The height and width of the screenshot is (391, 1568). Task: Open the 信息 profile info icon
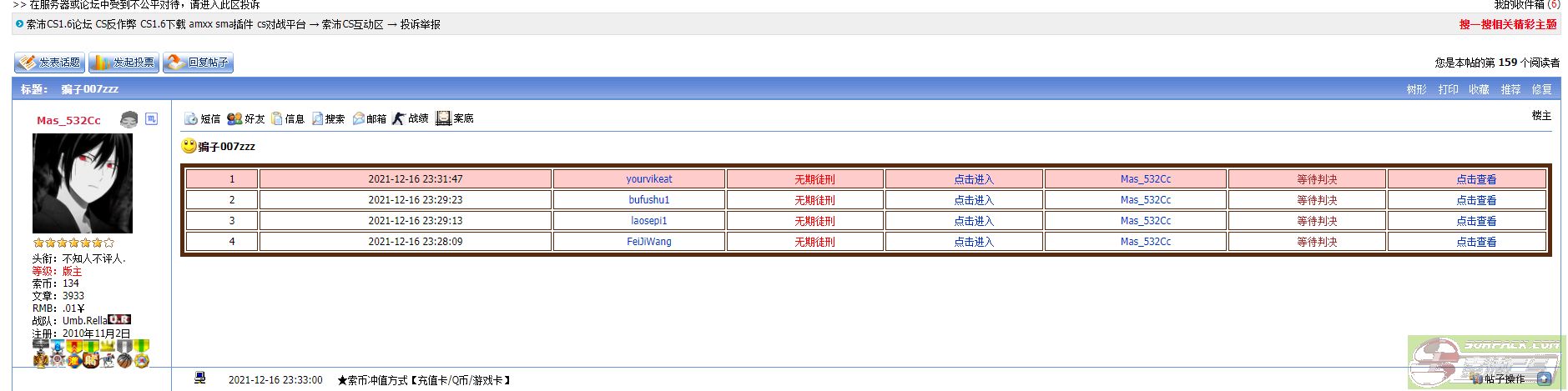coord(277,118)
